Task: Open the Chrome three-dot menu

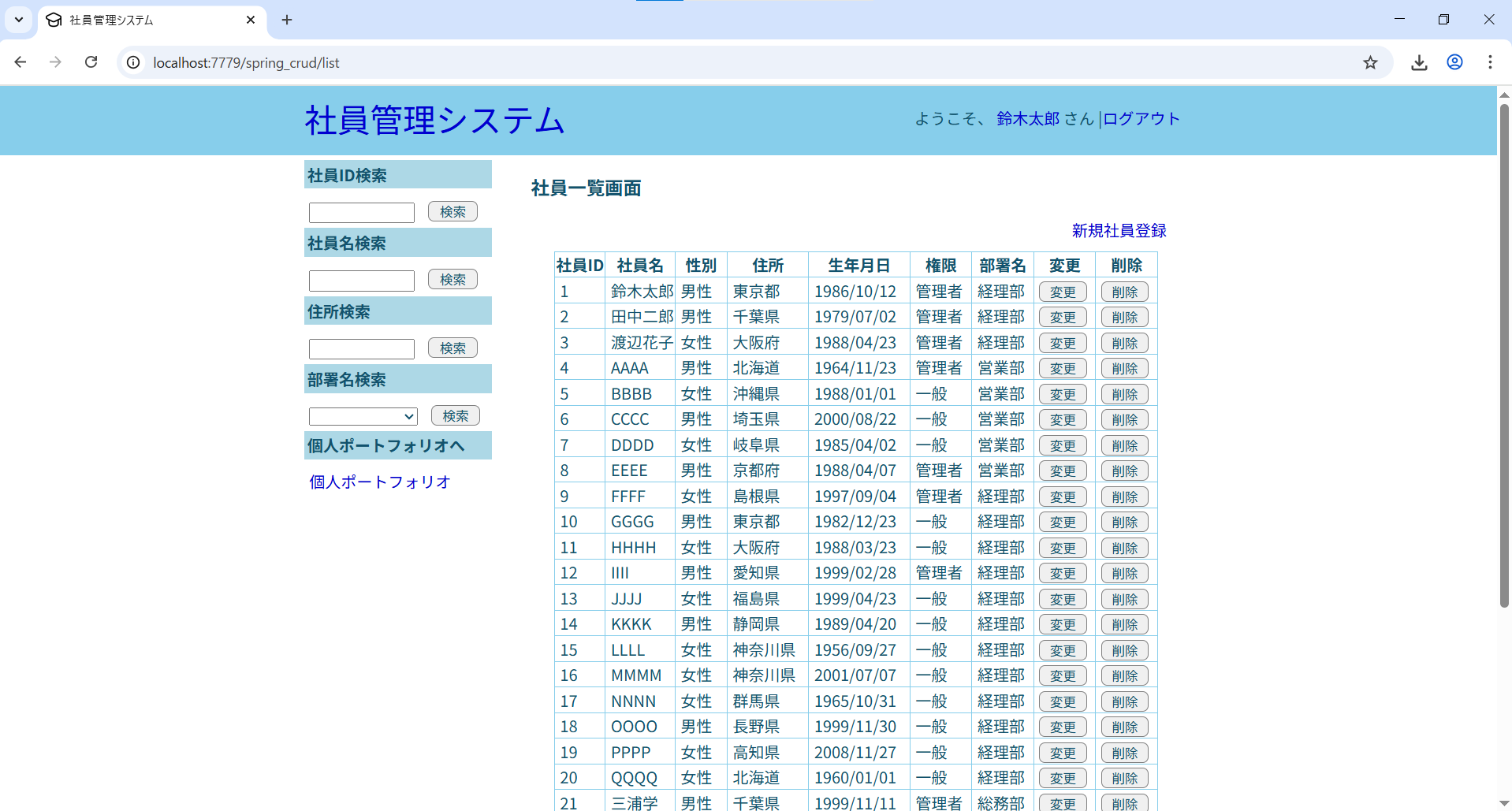Action: coord(1489,62)
